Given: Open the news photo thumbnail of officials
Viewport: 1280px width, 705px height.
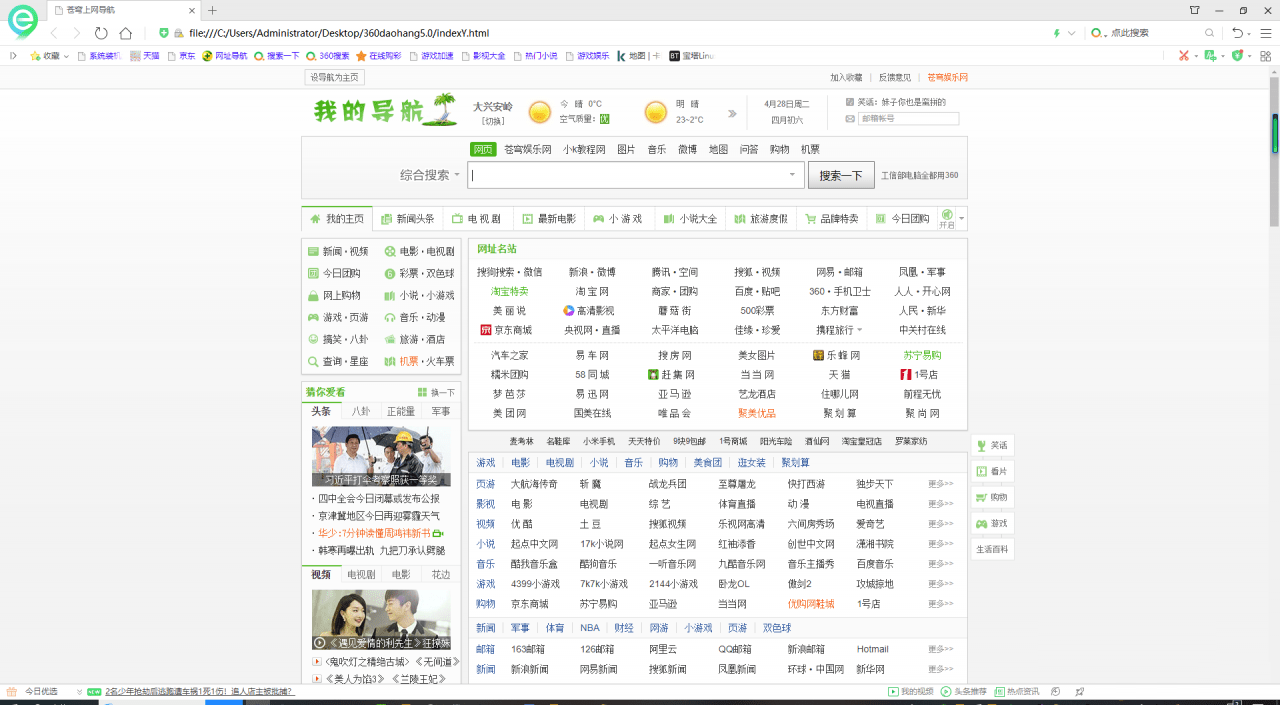Looking at the screenshot, I should tap(381, 456).
